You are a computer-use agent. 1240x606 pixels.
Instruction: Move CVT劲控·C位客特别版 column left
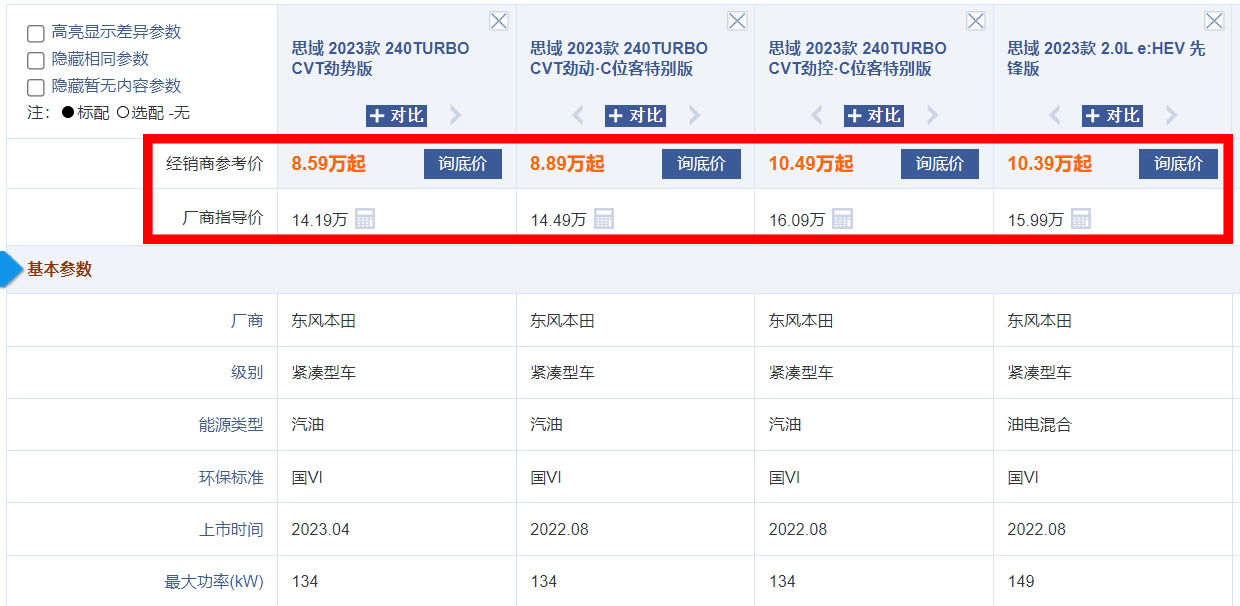(817, 116)
